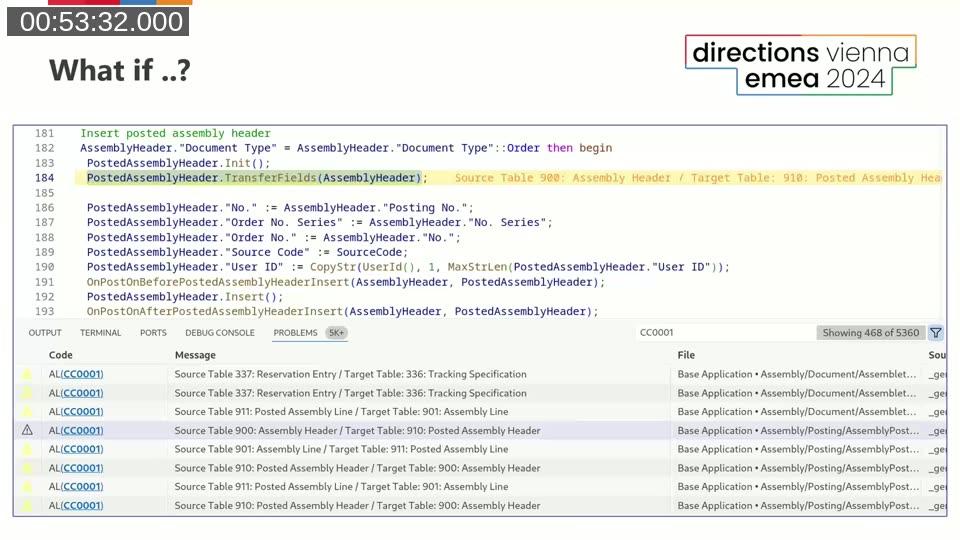
Task: Switch to the OUTPUT panel tab
Action: [x=45, y=332]
